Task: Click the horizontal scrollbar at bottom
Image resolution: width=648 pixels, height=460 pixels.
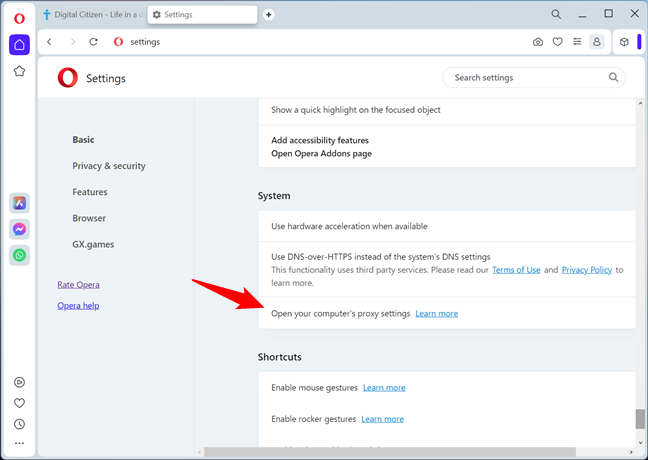Action: point(390,452)
